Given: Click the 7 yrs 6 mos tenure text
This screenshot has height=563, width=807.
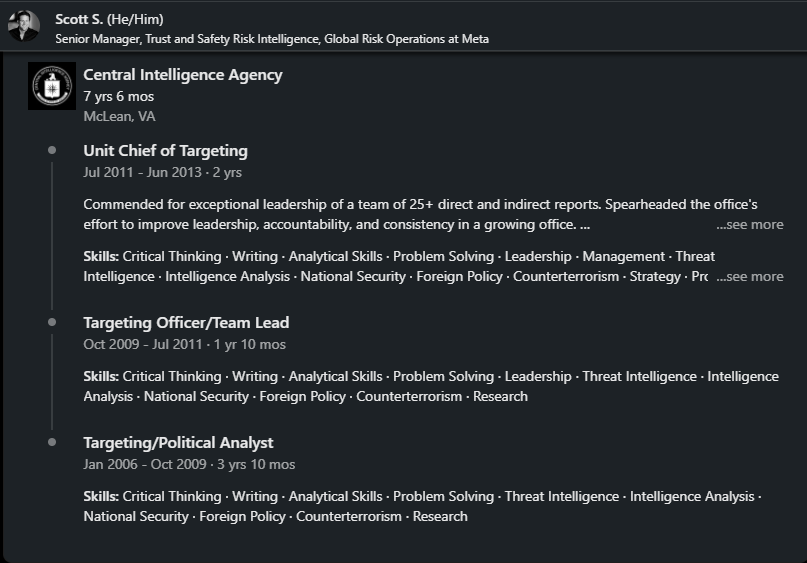Looking at the screenshot, I should (x=118, y=96).
